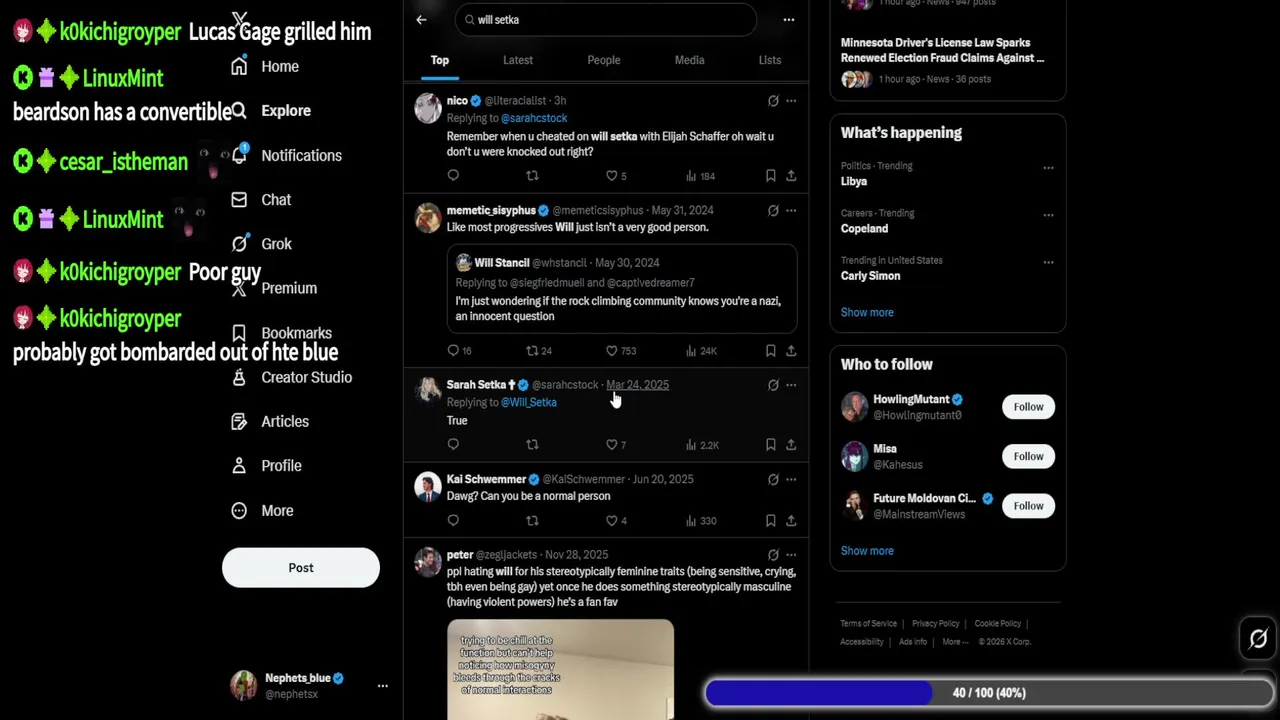Follow HowlingMutant
The image size is (1280, 720).
tap(1028, 407)
